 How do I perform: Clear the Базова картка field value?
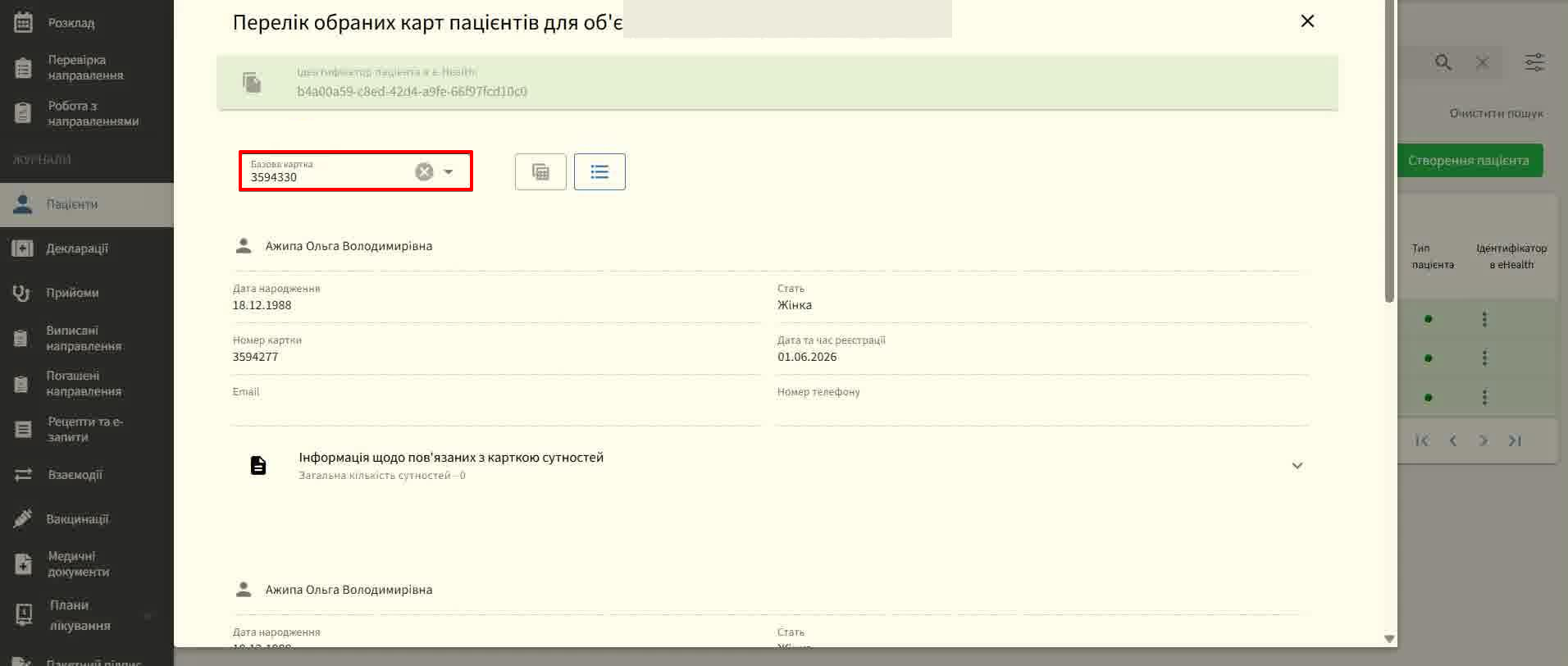click(424, 171)
